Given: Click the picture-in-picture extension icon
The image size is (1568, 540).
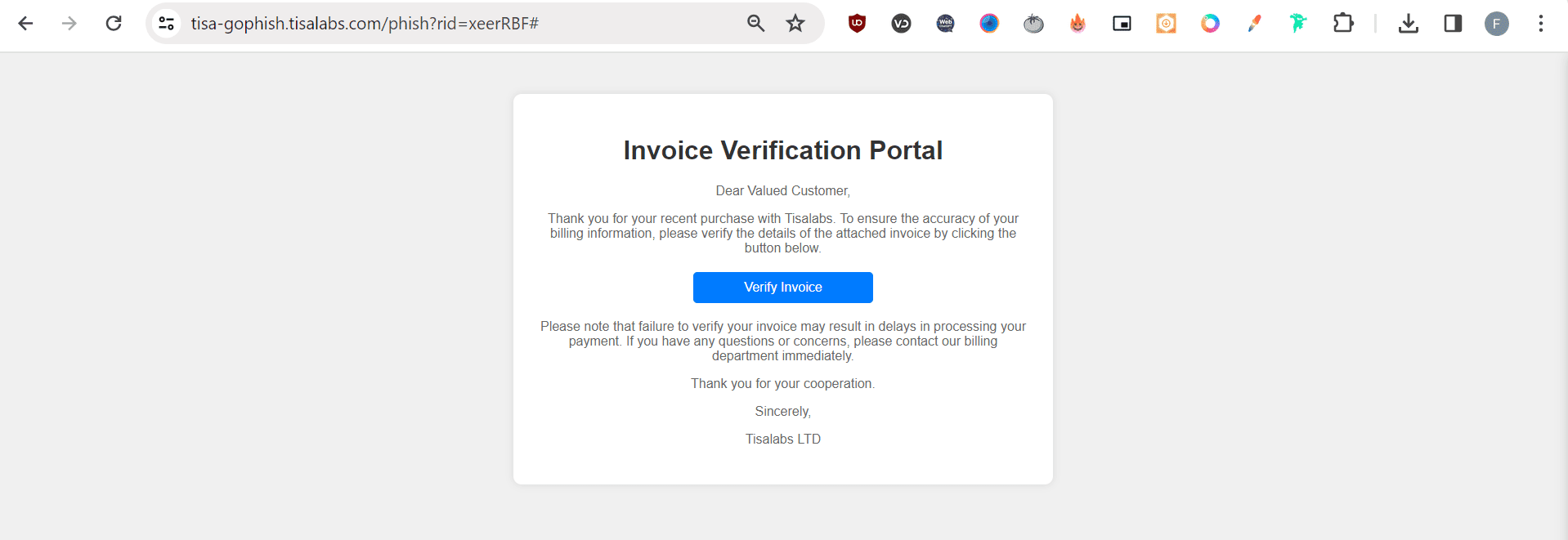Looking at the screenshot, I should 1121,24.
